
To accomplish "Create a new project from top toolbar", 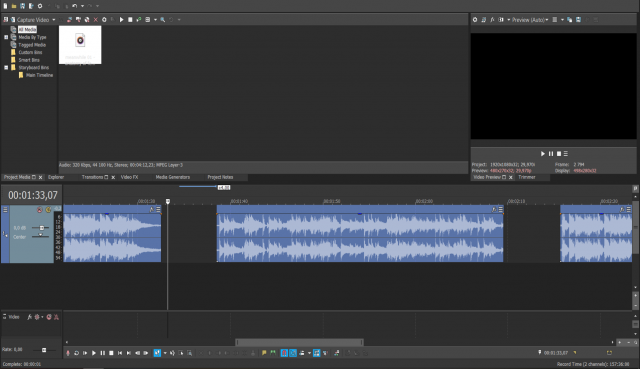I will 5,6.
